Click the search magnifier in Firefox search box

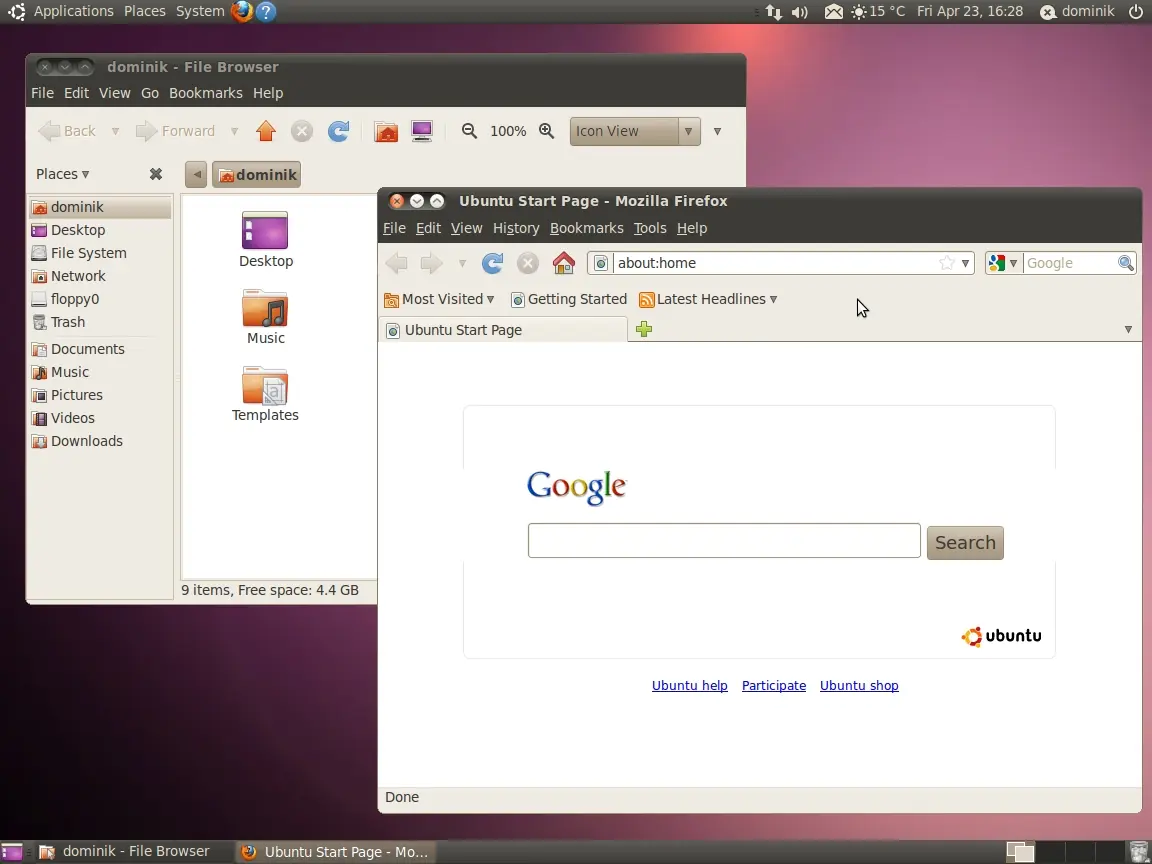(x=1126, y=263)
